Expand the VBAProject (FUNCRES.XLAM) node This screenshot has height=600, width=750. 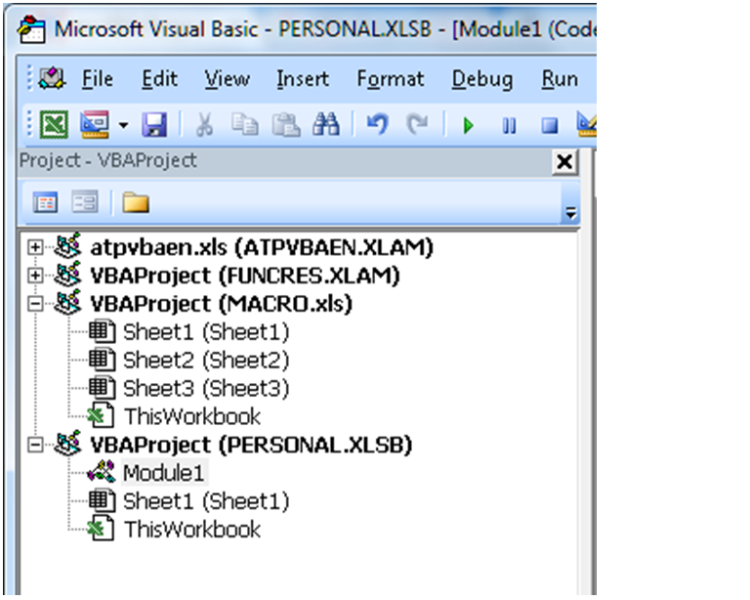coord(37,275)
